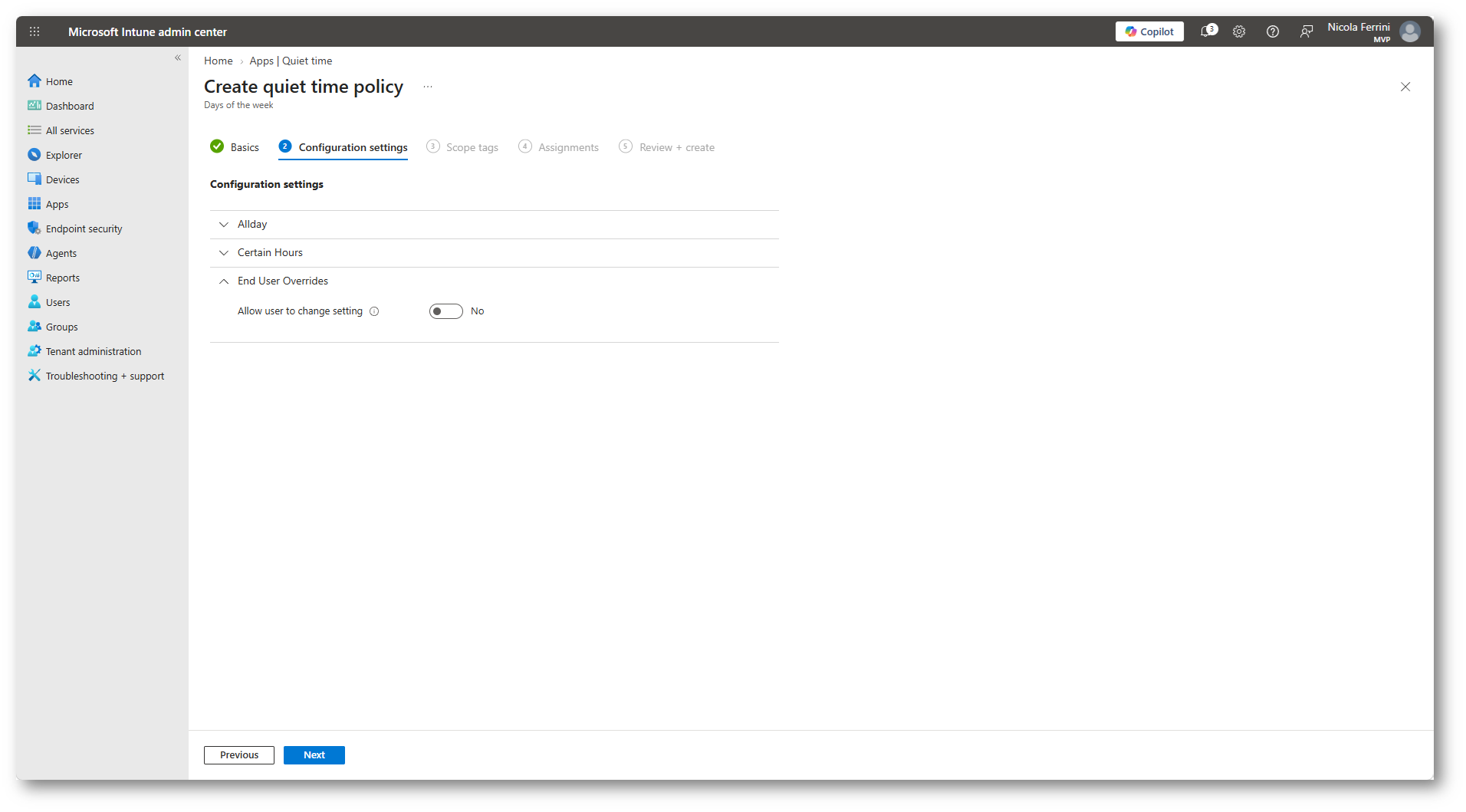Open the ellipsis menu next to policy title
Viewport: 1466px width, 812px height.
428,87
